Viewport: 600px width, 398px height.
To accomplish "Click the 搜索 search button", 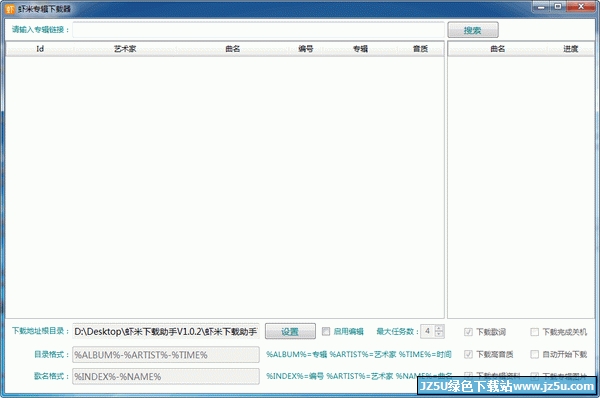I will point(473,30).
